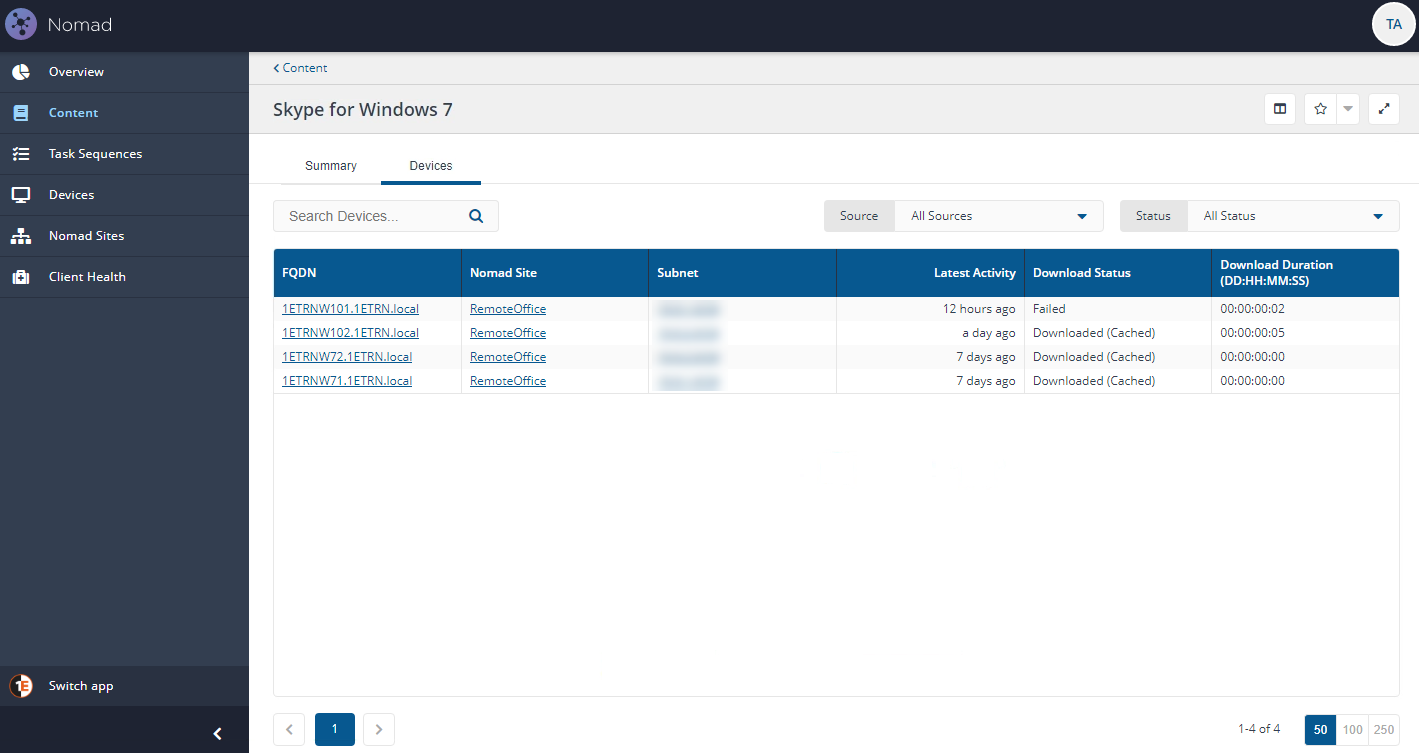Go to the next page arrow

pyautogui.click(x=379, y=730)
